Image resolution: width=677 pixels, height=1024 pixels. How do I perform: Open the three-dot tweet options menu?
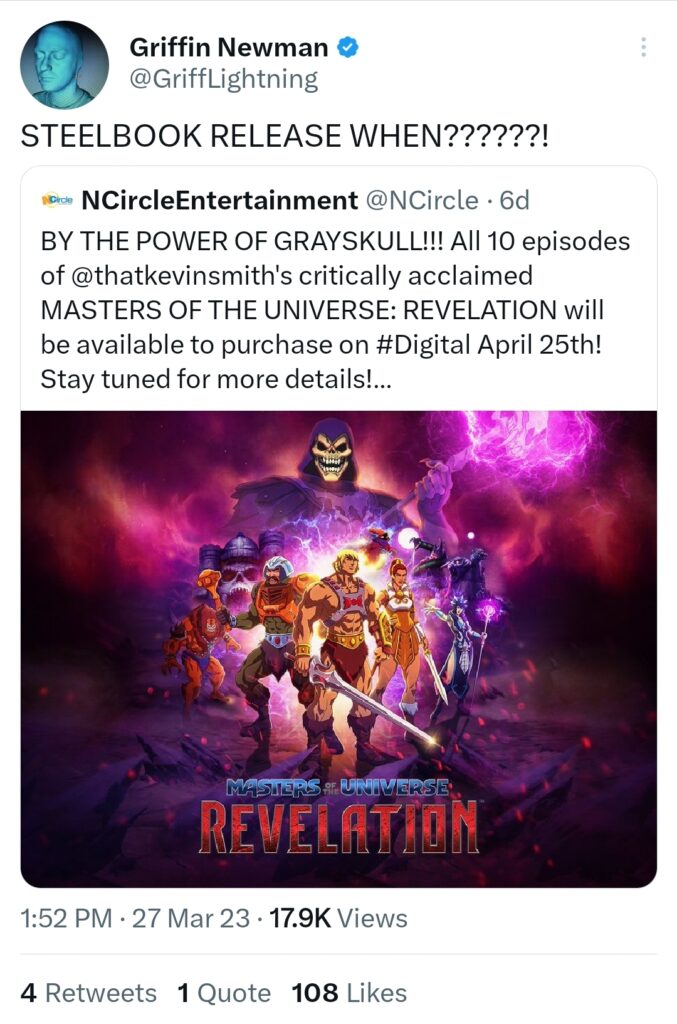(644, 47)
